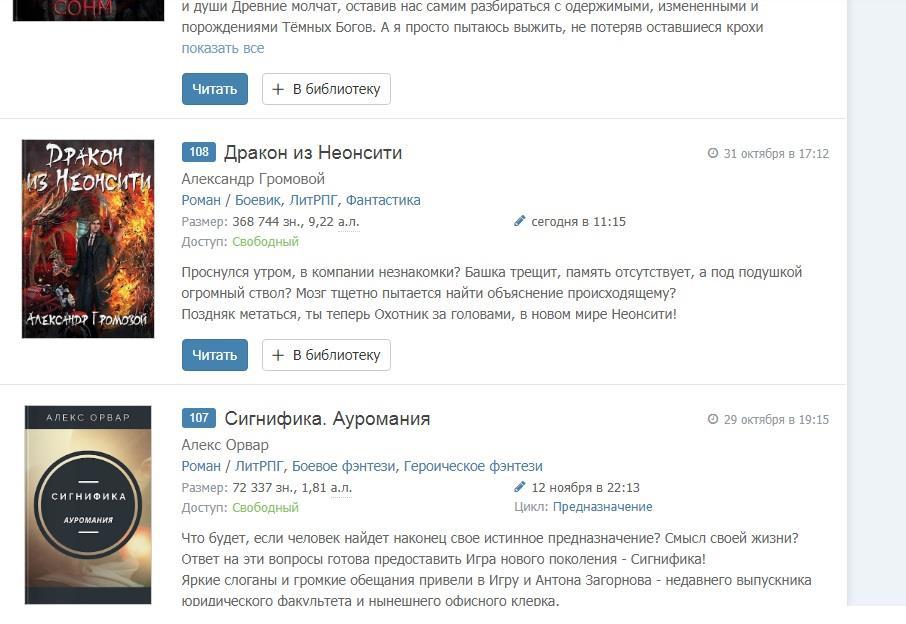Screen dimensions: 906x624
Task: Open the Сигнифика Ауромания cover thumbnail
Action: click(88, 505)
